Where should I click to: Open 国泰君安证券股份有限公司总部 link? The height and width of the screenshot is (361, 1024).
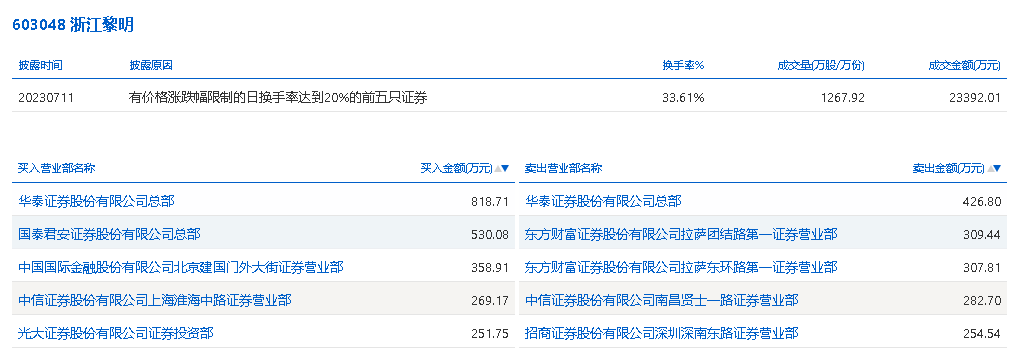[110, 234]
